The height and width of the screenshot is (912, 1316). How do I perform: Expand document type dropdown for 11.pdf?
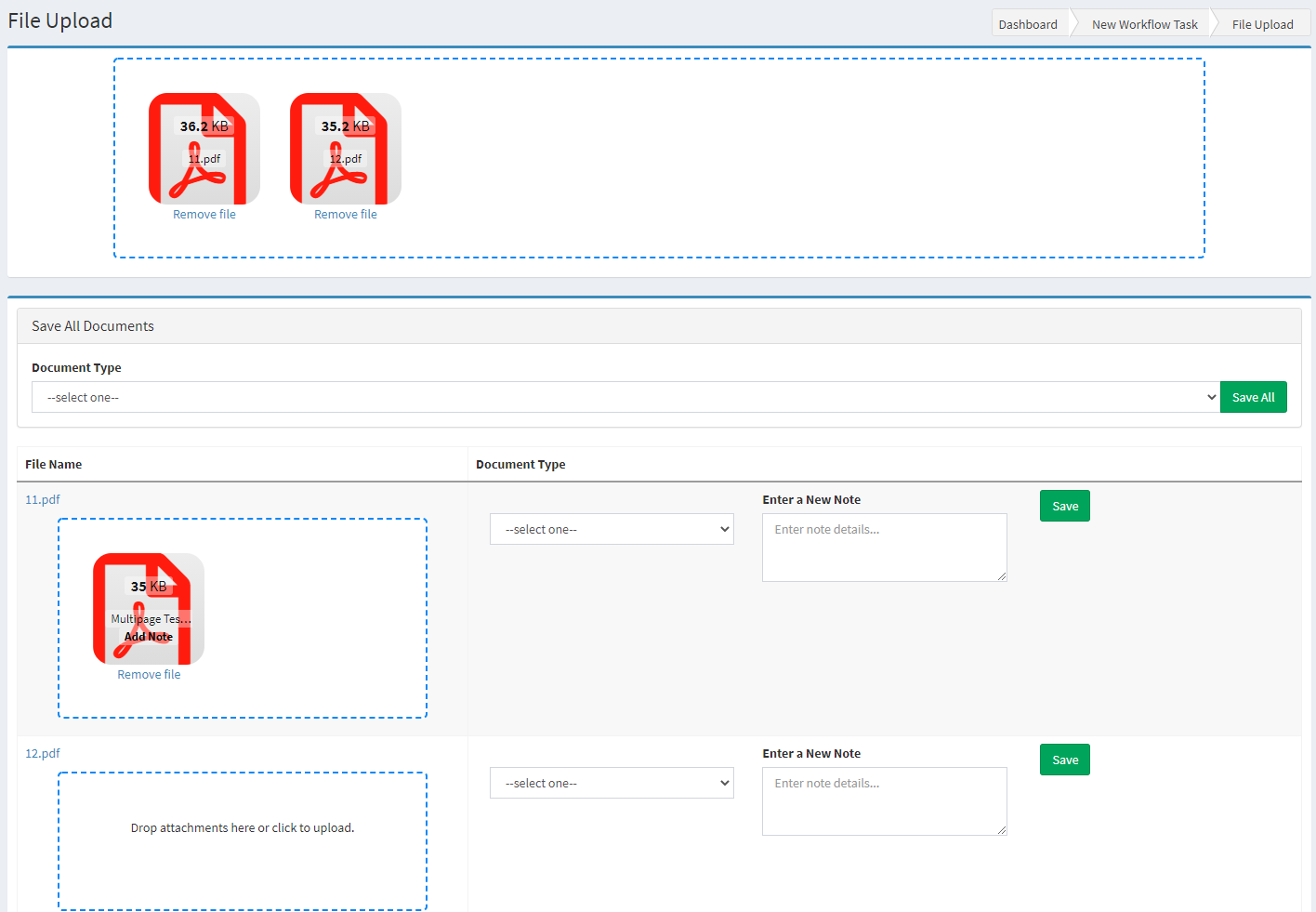click(612, 529)
